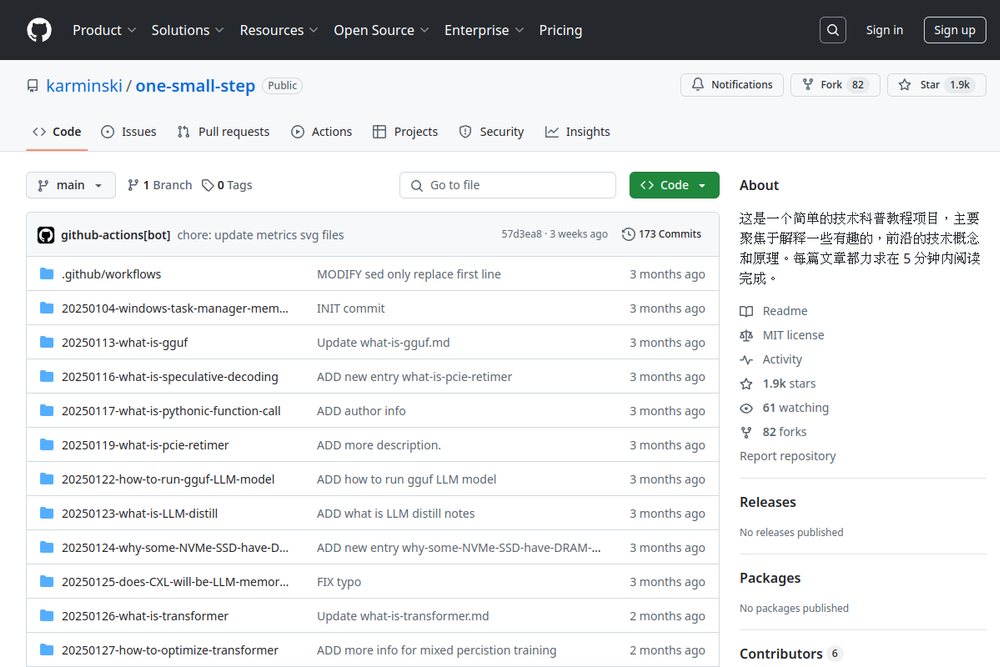This screenshot has height=667, width=1000.
Task: Open commit message chore: update metrics svg files
Action: pos(260,235)
